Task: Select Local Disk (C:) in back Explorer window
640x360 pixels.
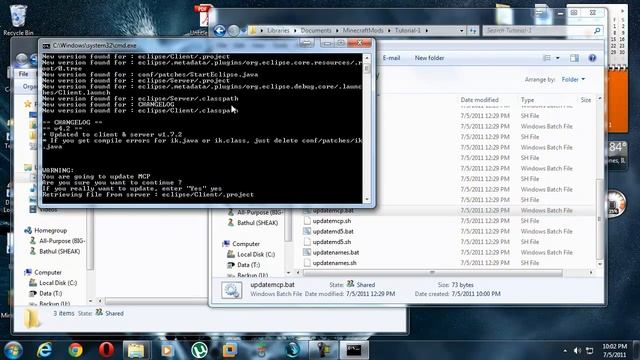Action: click(58, 283)
